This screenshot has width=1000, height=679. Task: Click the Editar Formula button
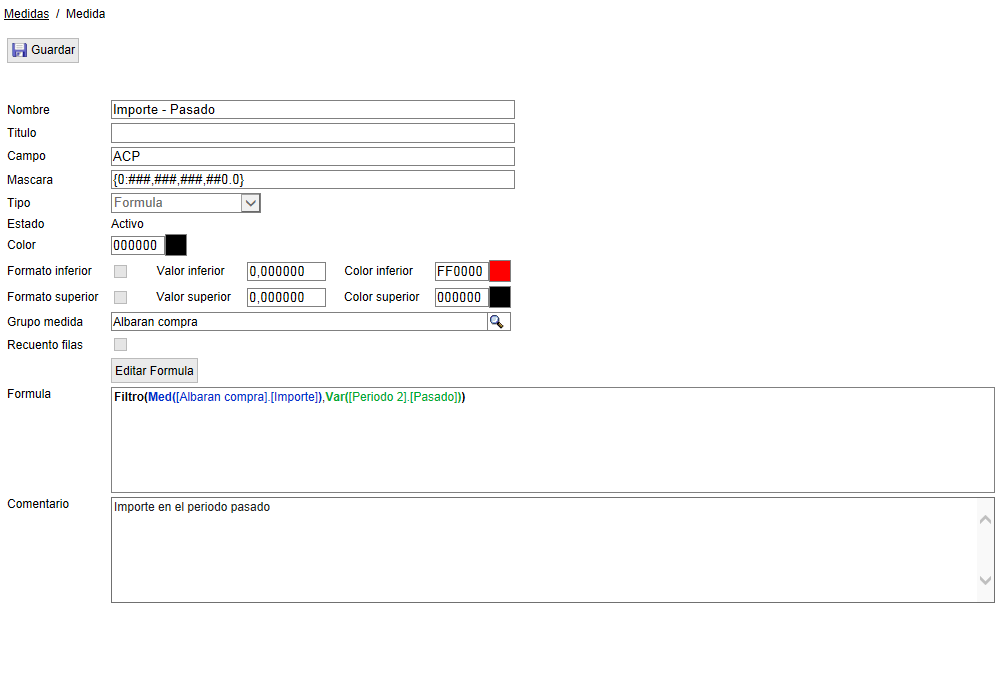pos(154,370)
